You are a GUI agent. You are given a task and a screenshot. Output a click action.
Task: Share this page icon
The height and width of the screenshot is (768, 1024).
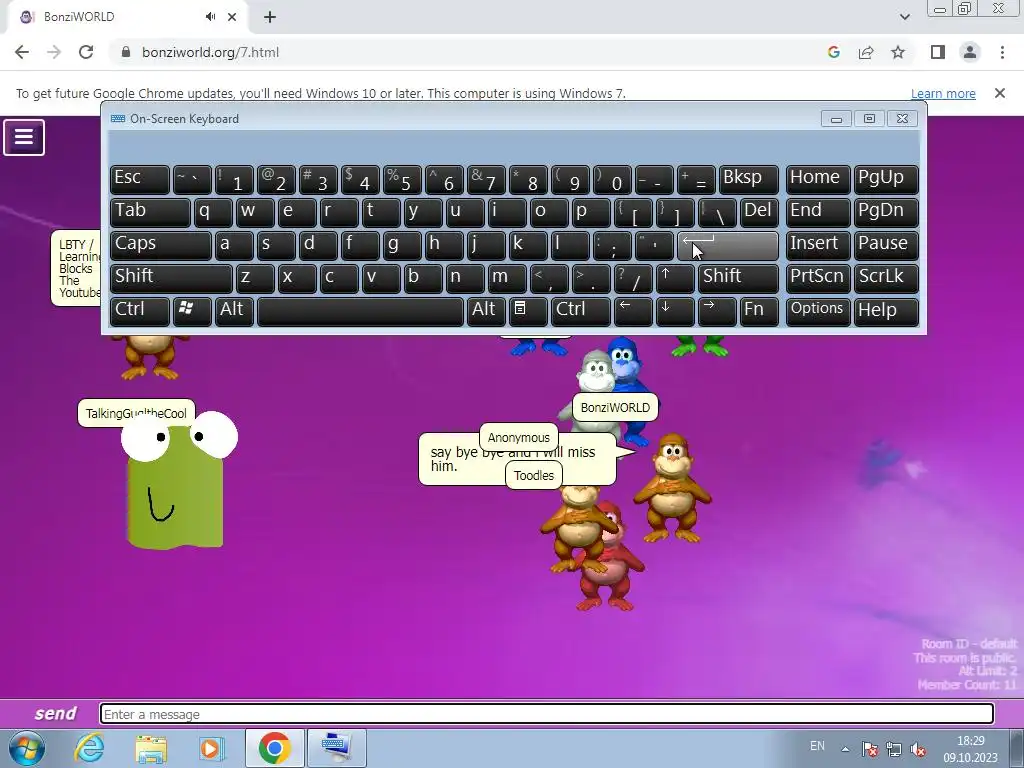pyautogui.click(x=866, y=52)
